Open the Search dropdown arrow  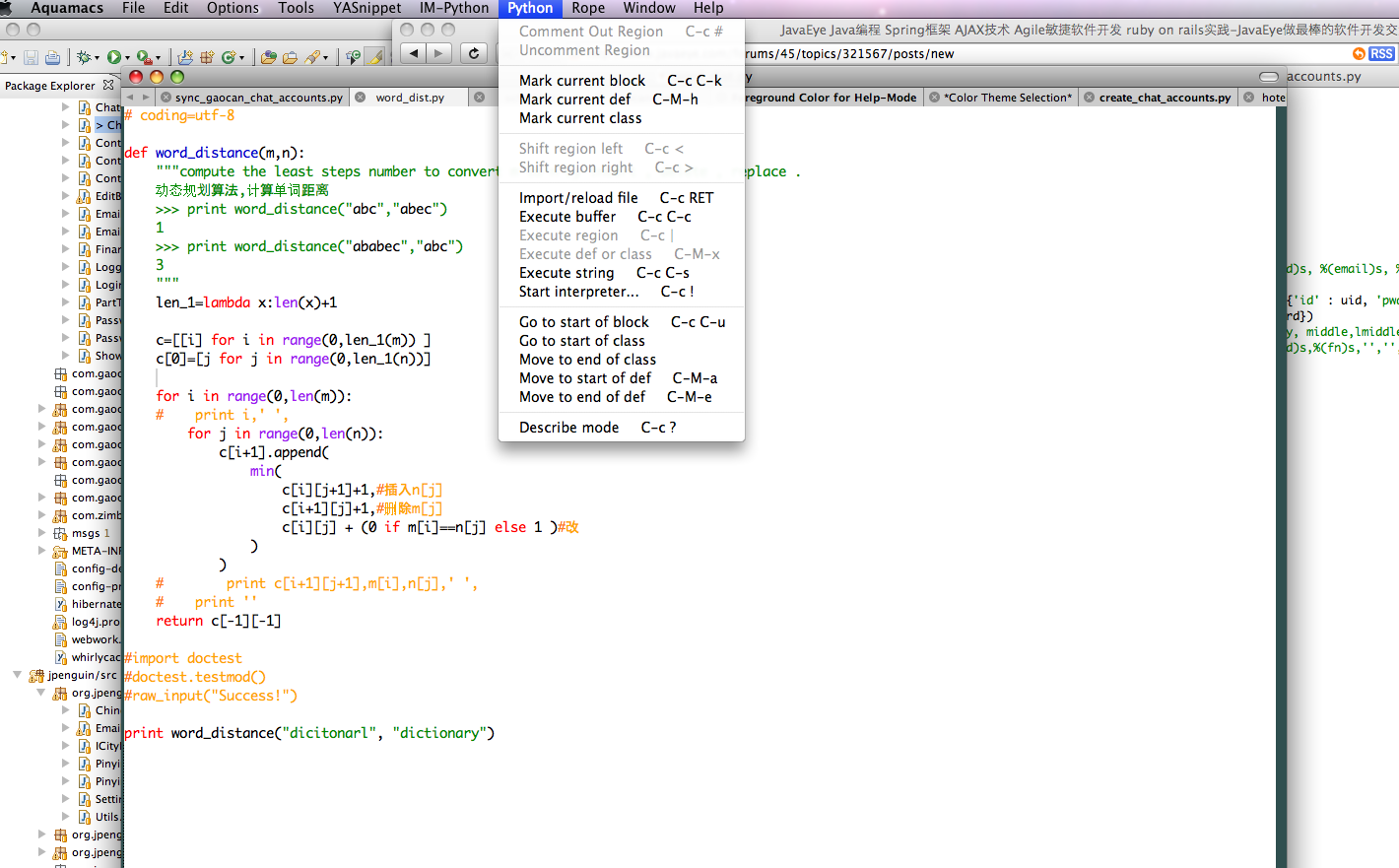tap(325, 58)
